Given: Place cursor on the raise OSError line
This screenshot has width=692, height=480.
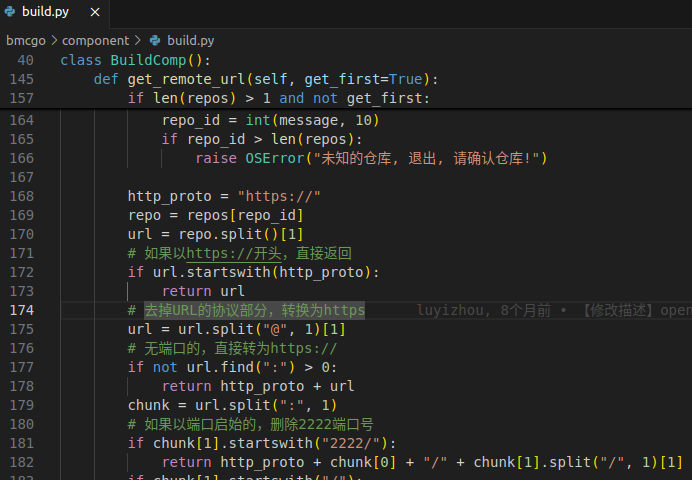Looking at the screenshot, I should [x=370, y=158].
